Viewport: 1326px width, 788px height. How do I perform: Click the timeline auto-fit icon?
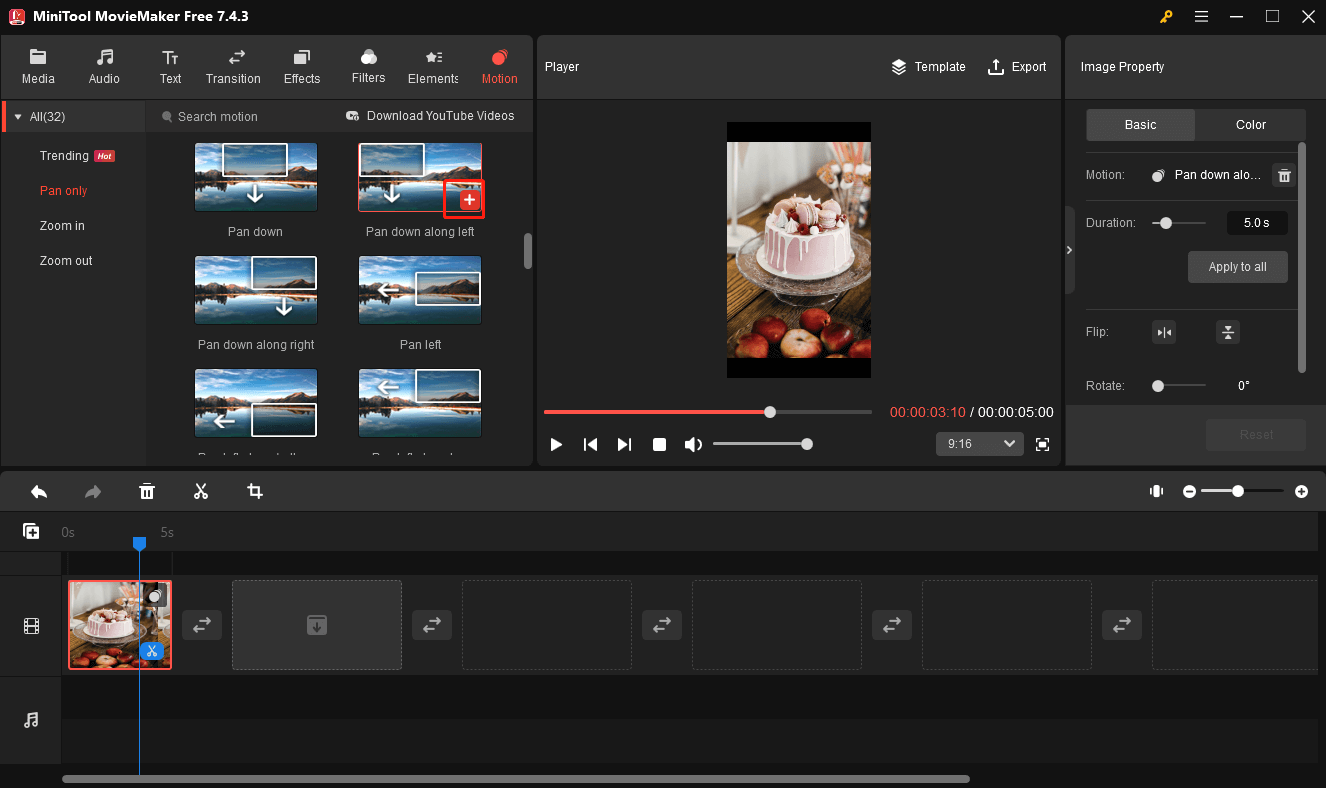1157,491
